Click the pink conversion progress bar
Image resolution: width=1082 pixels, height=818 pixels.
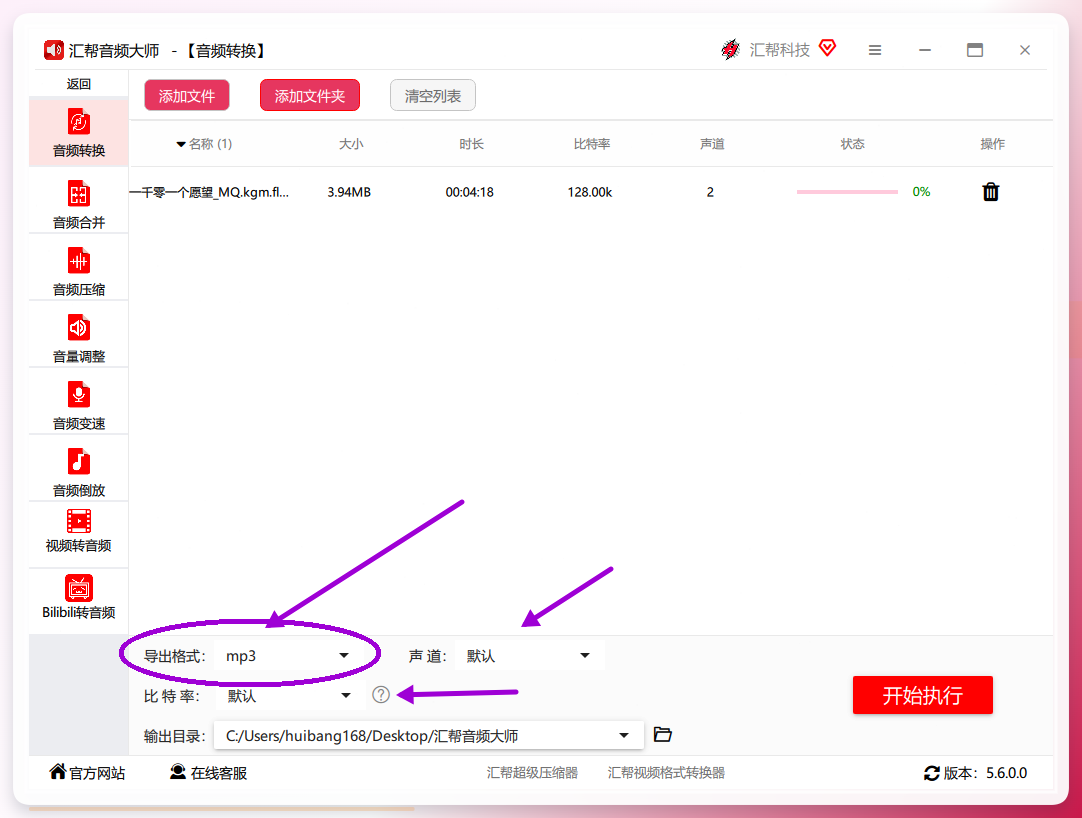(x=847, y=192)
